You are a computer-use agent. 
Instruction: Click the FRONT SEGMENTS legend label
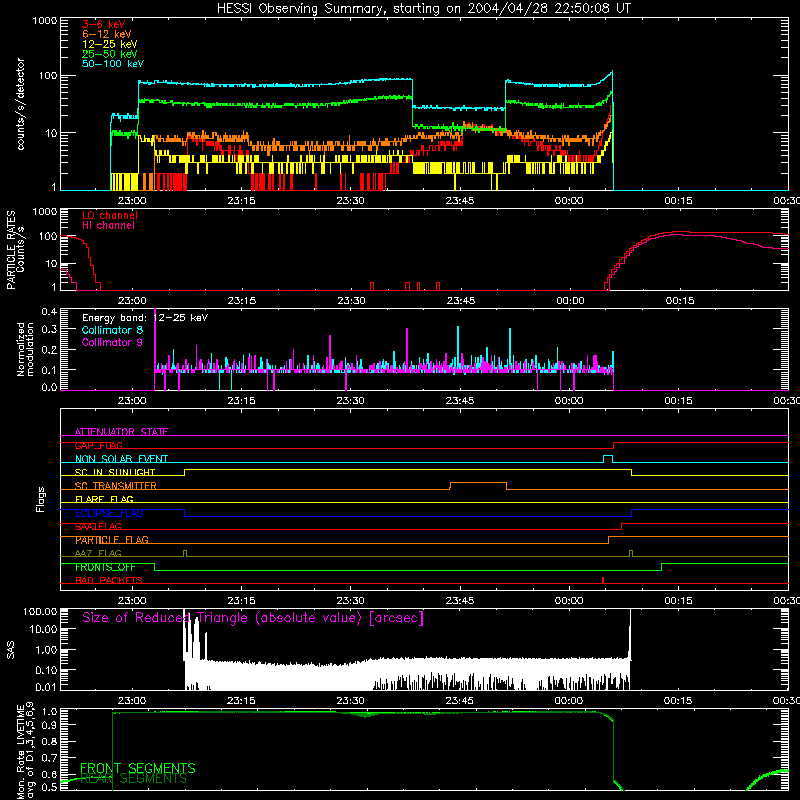[x=138, y=768]
